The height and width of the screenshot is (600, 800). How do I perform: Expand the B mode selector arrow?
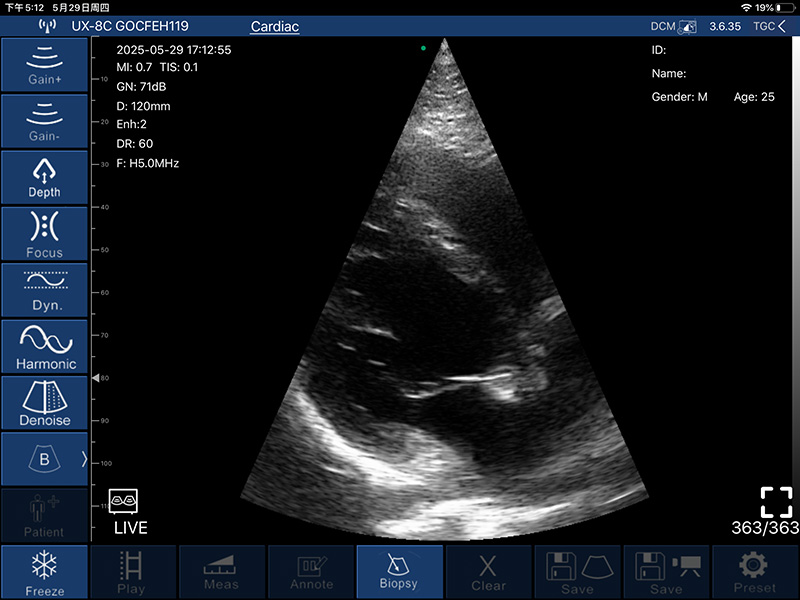coord(84,459)
